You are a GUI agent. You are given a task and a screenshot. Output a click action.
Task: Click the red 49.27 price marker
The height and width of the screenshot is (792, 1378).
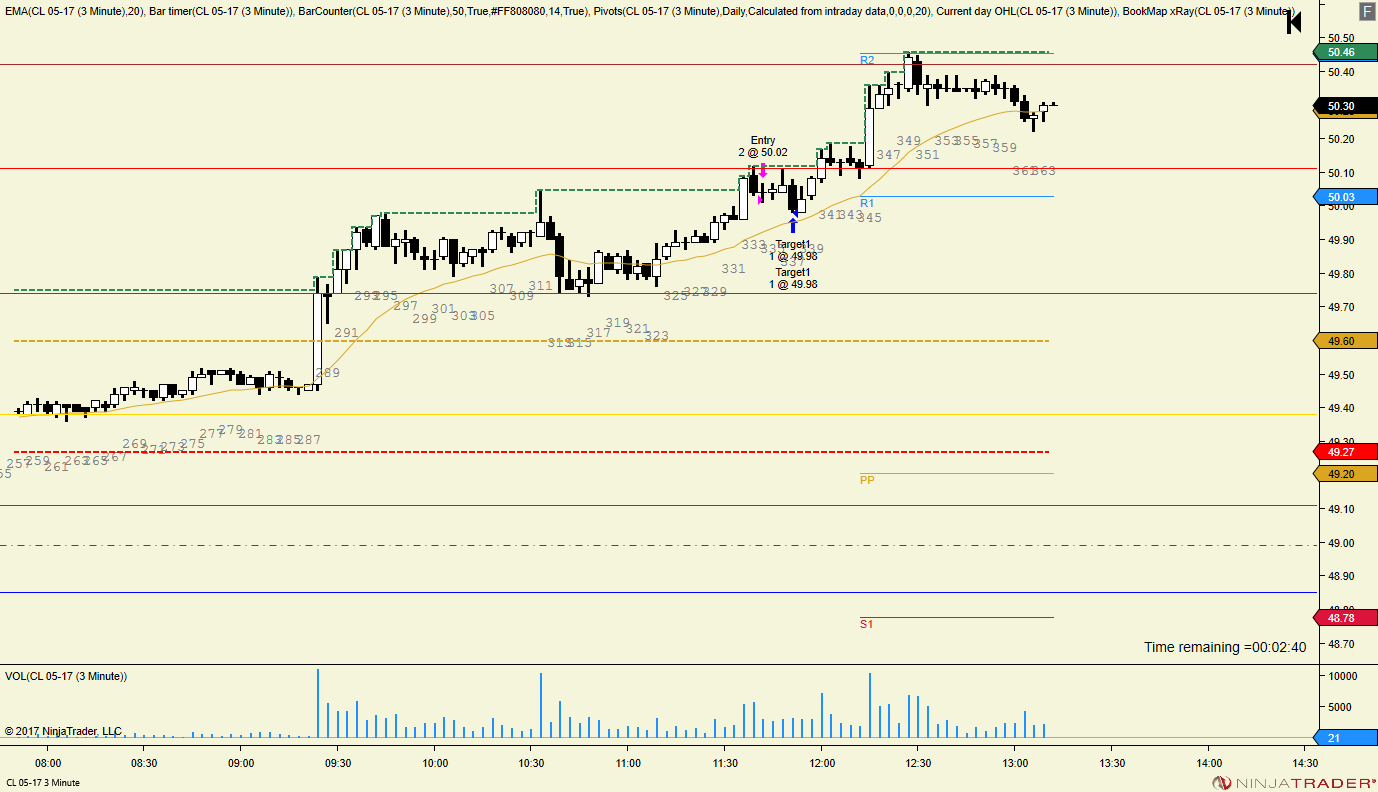[1347, 452]
